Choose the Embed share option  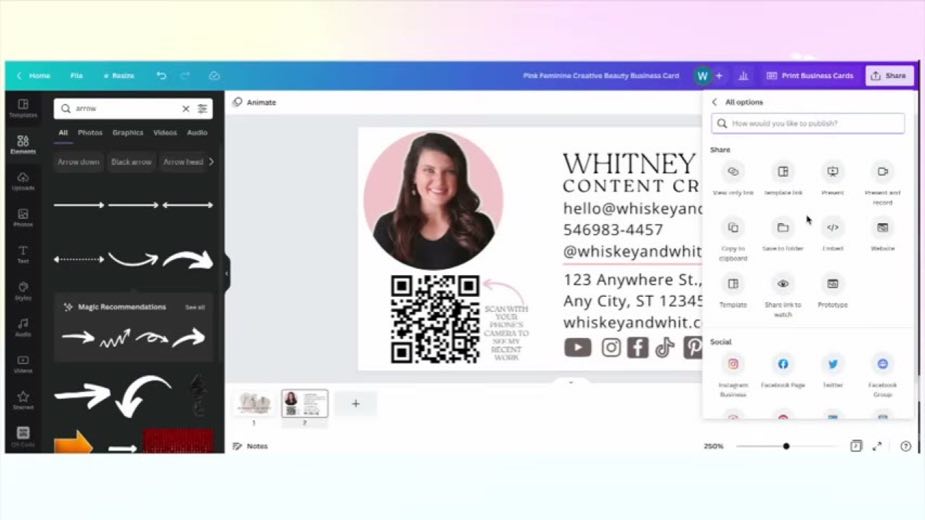[x=832, y=236]
